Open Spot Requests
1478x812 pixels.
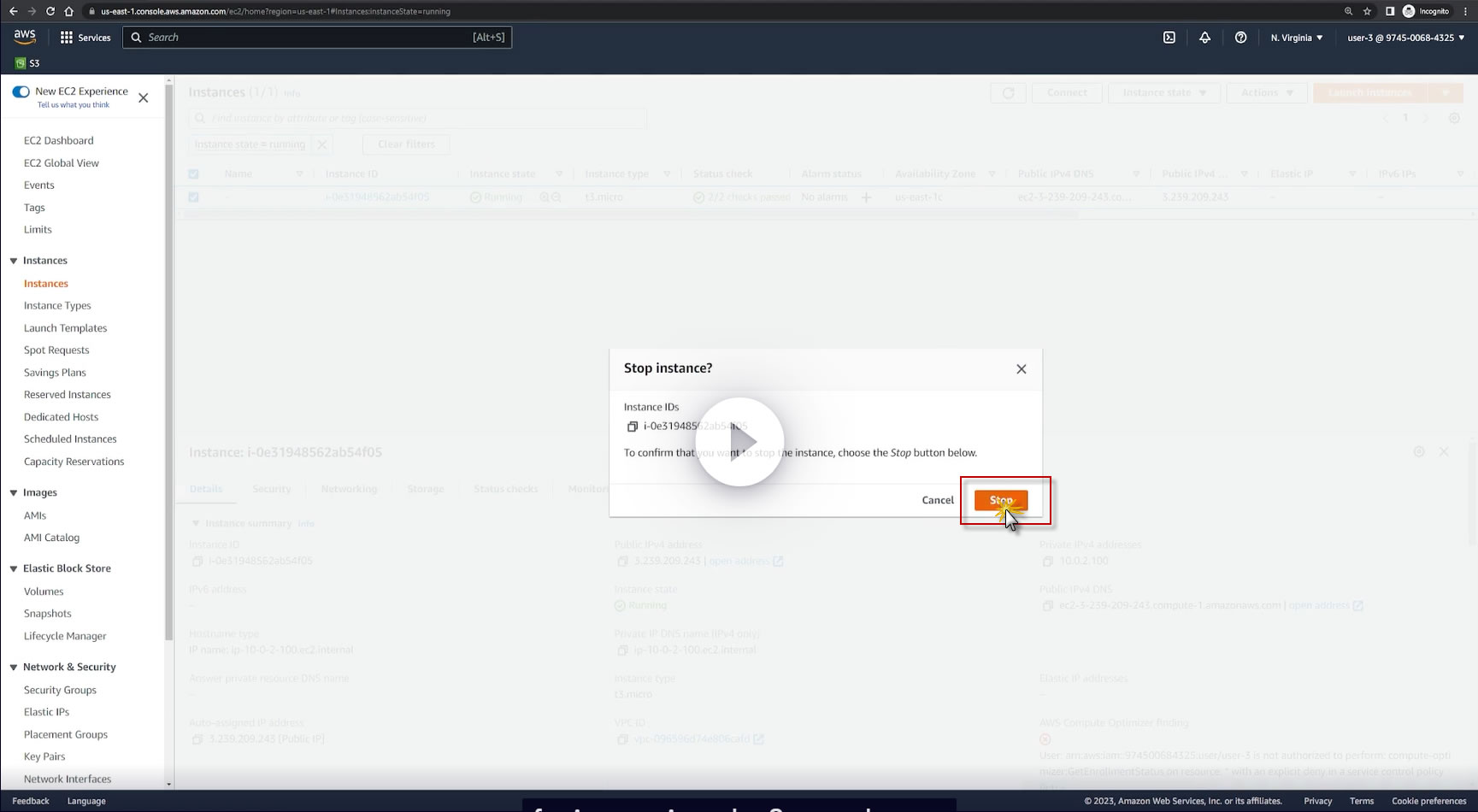(56, 350)
